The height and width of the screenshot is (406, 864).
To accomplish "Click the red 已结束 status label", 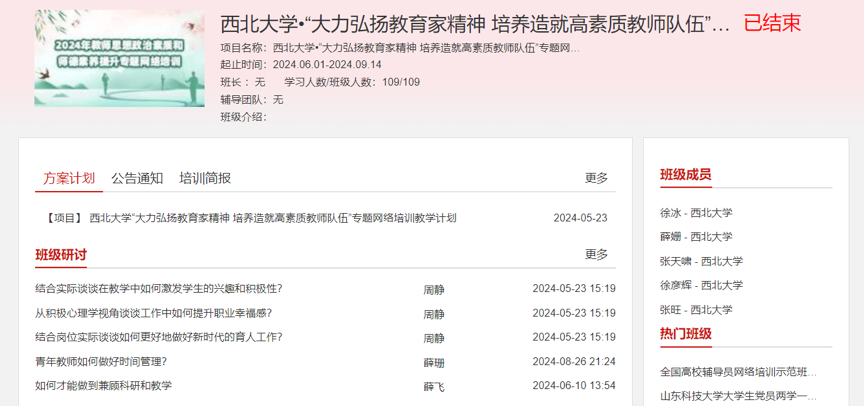I will 772,23.
